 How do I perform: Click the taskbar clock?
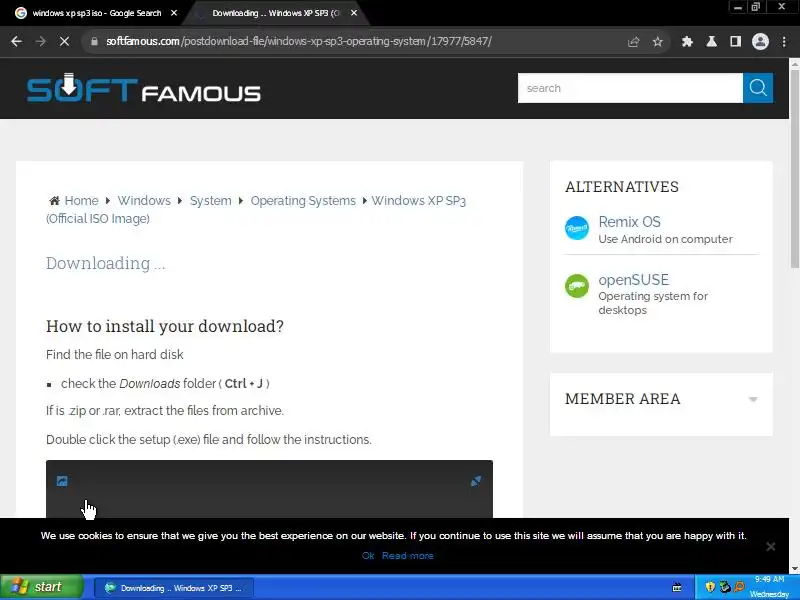769,587
